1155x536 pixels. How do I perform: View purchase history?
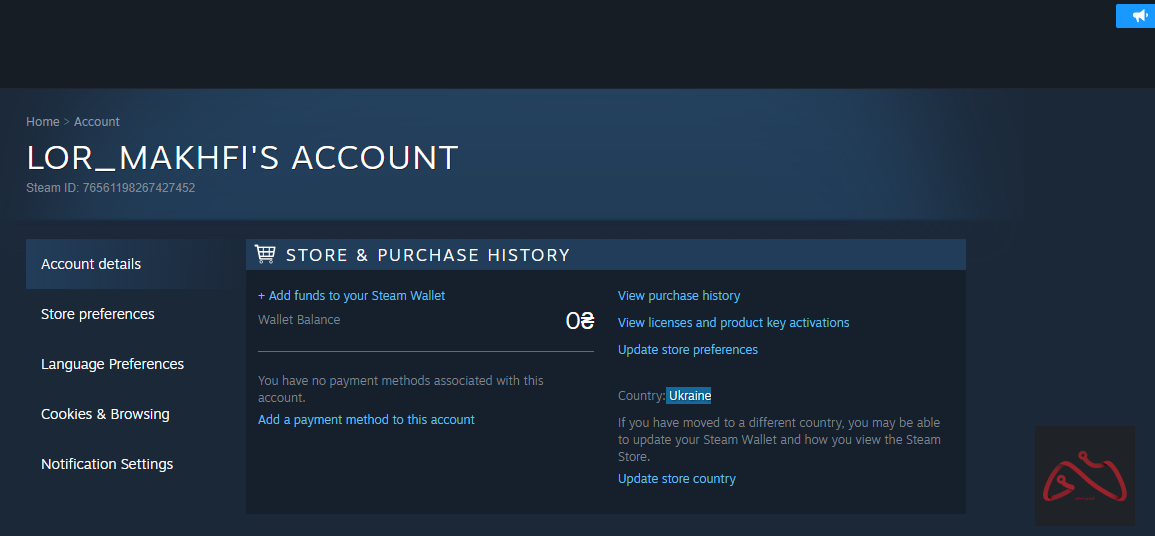click(x=679, y=296)
